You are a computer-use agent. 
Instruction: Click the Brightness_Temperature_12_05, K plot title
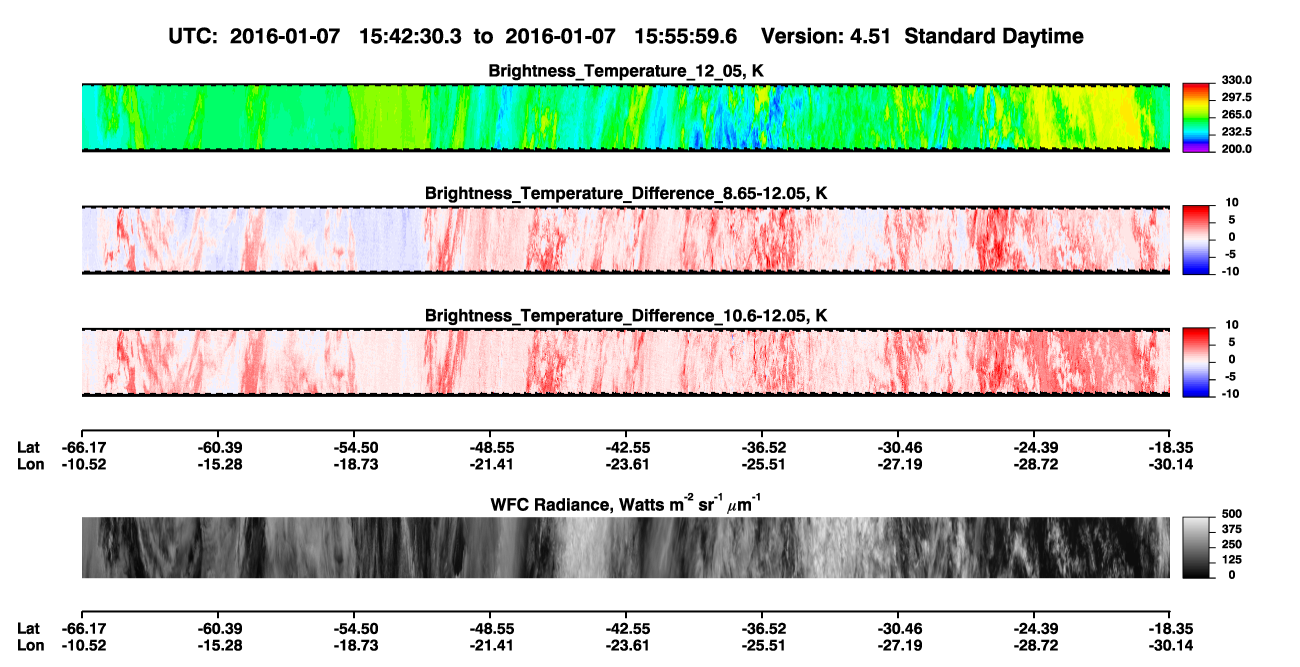coord(626,71)
